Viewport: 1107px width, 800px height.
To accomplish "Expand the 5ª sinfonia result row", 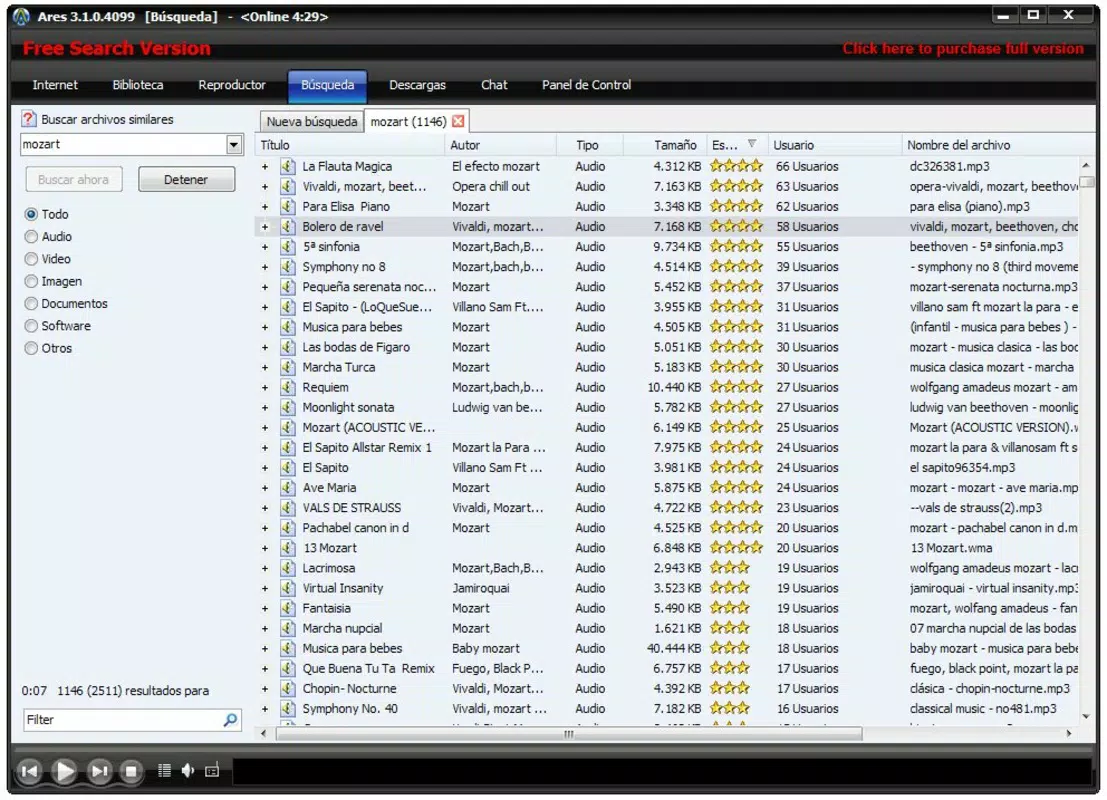I will [x=265, y=247].
